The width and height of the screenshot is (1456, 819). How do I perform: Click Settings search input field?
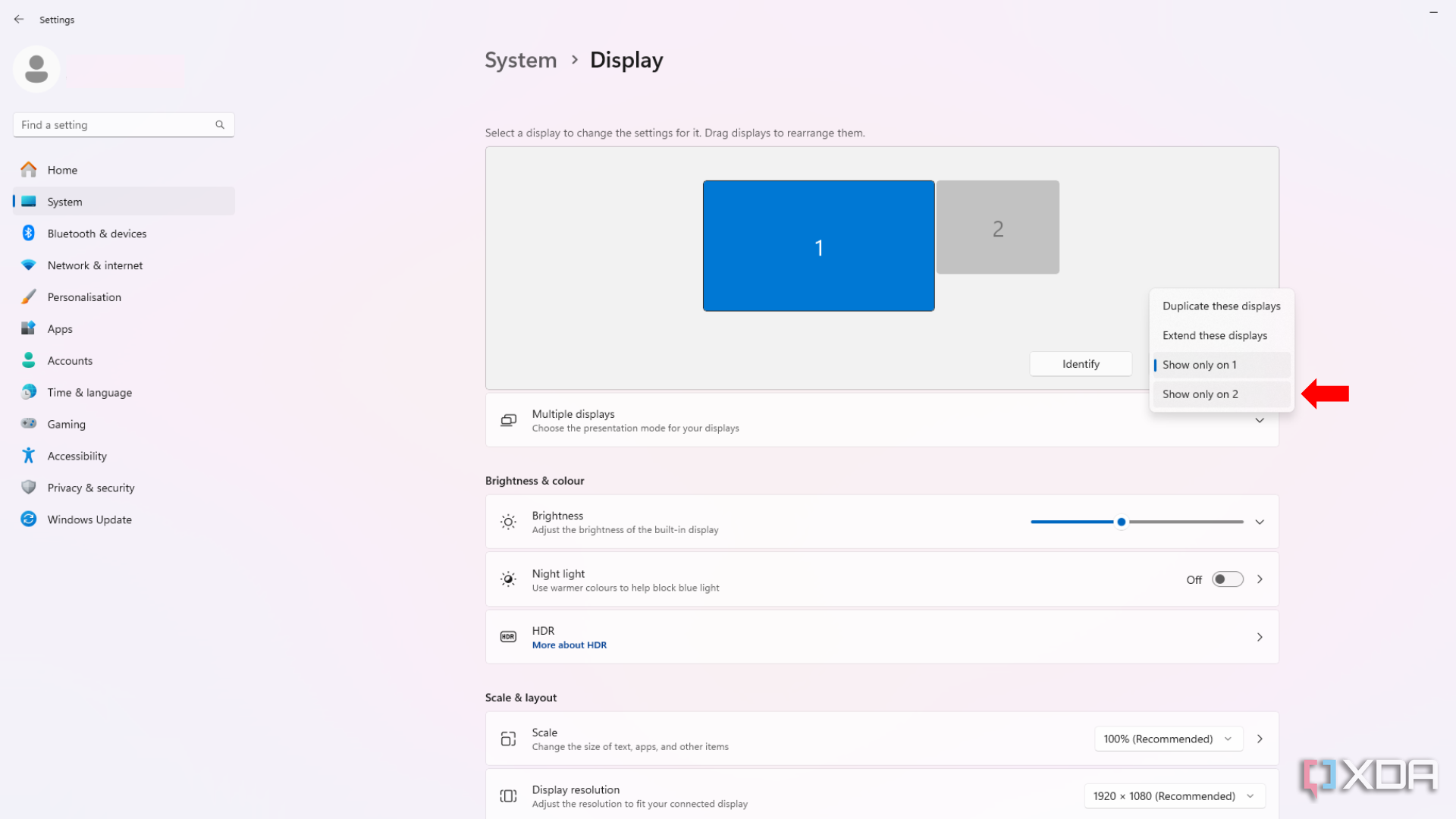(x=121, y=124)
